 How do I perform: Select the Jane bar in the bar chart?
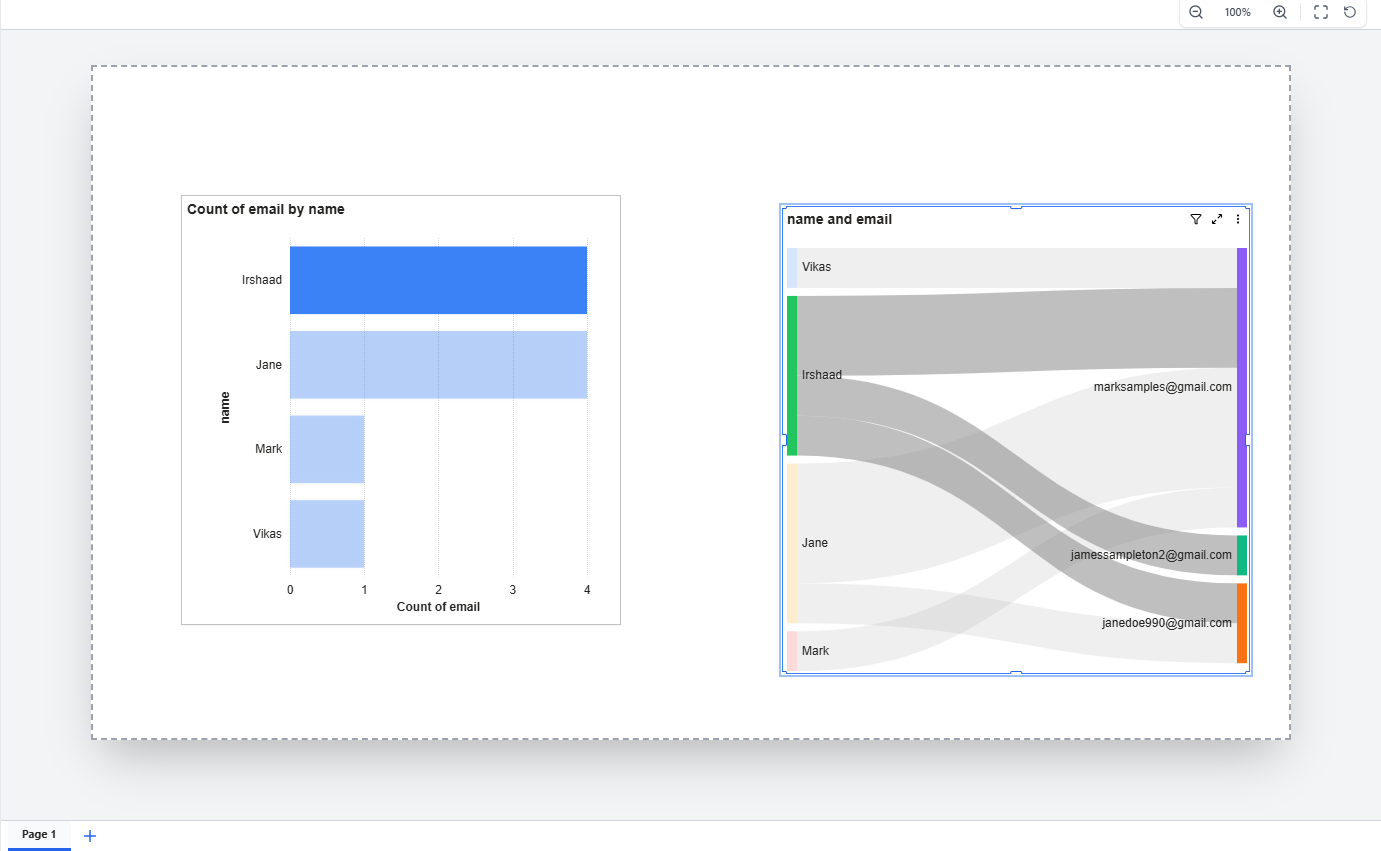438,365
